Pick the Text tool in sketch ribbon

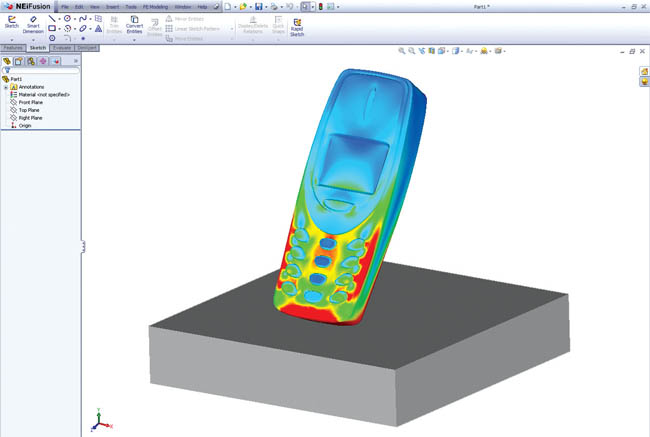click(98, 29)
